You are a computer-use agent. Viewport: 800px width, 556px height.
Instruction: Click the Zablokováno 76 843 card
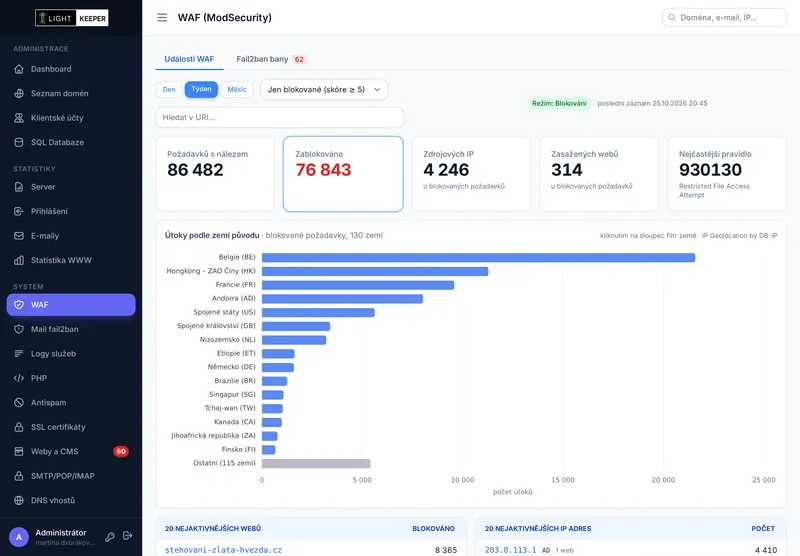[343, 174]
